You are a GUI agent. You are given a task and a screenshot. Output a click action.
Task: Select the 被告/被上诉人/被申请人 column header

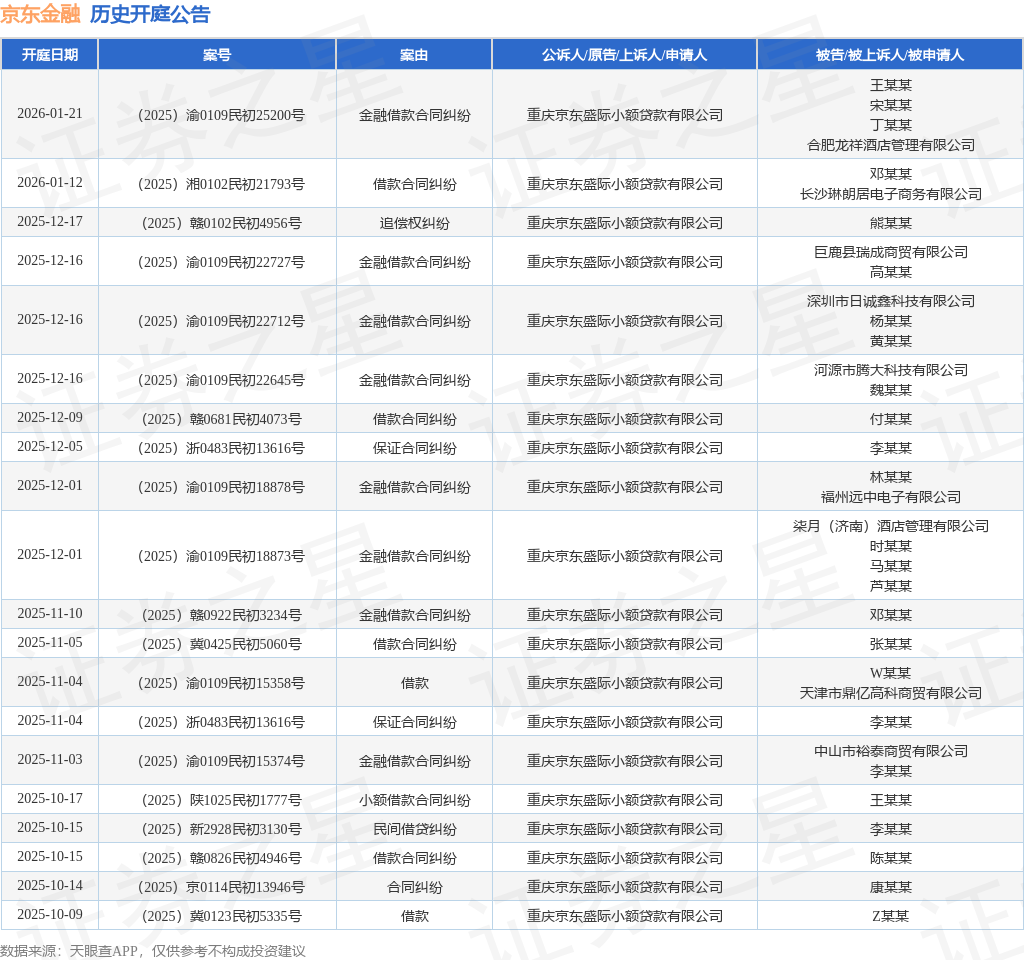890,55
